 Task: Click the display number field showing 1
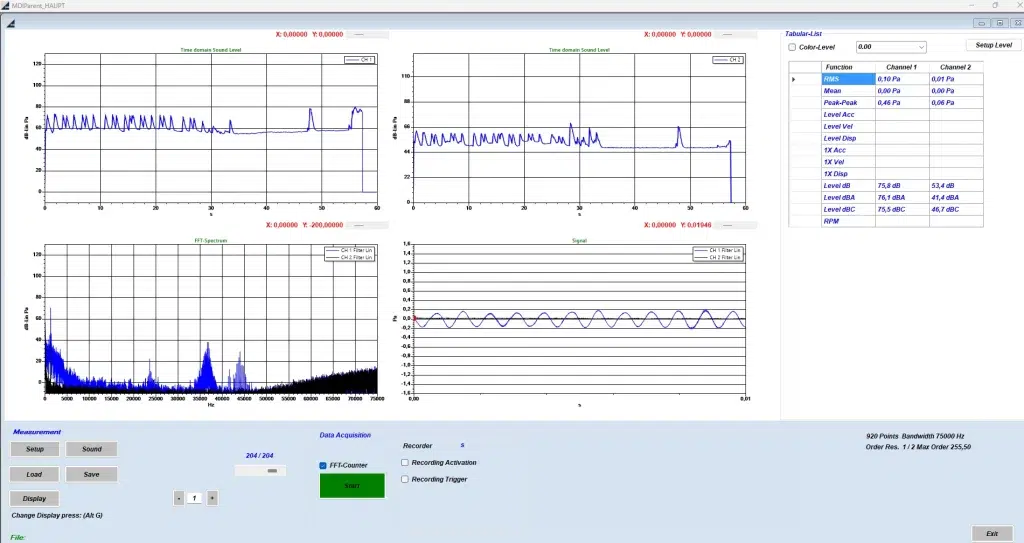pyautogui.click(x=195, y=498)
